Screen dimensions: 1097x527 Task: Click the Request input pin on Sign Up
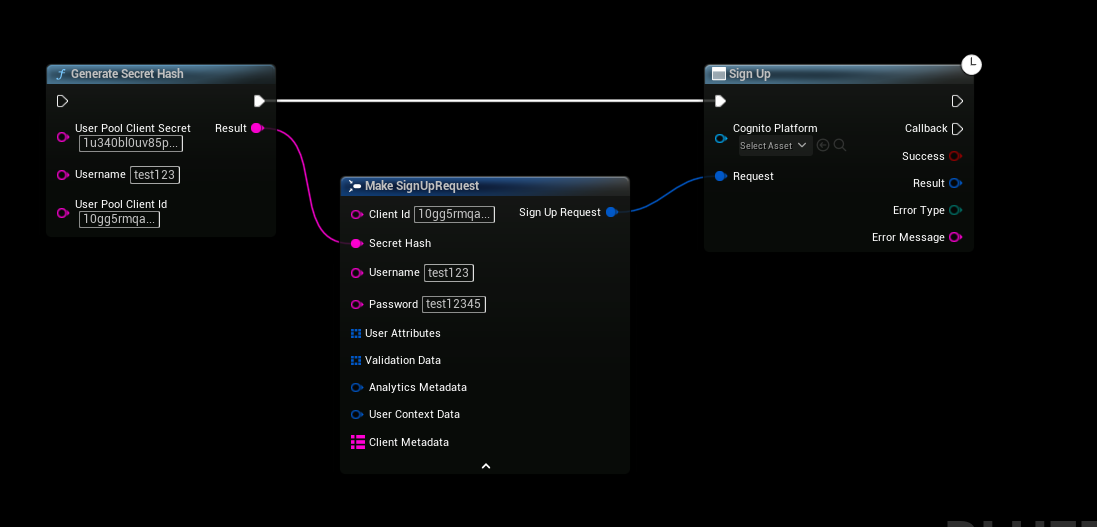coord(720,176)
